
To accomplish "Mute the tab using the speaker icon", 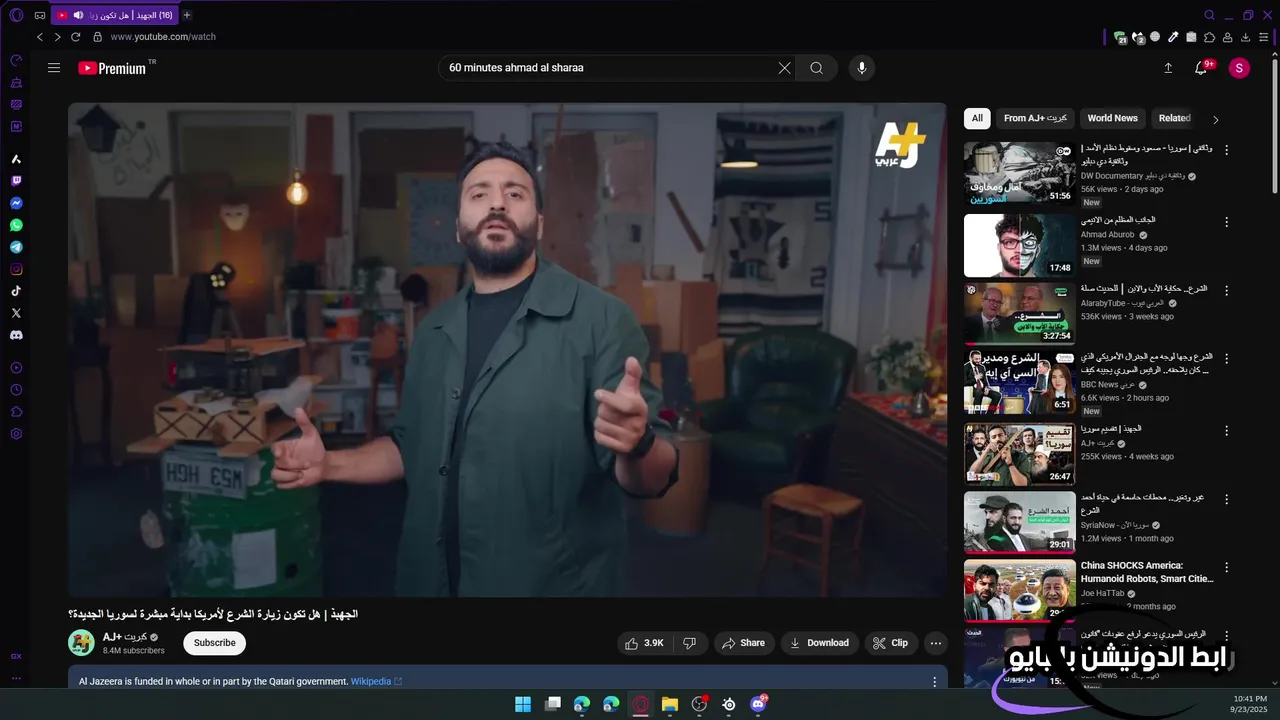I will click(78, 15).
